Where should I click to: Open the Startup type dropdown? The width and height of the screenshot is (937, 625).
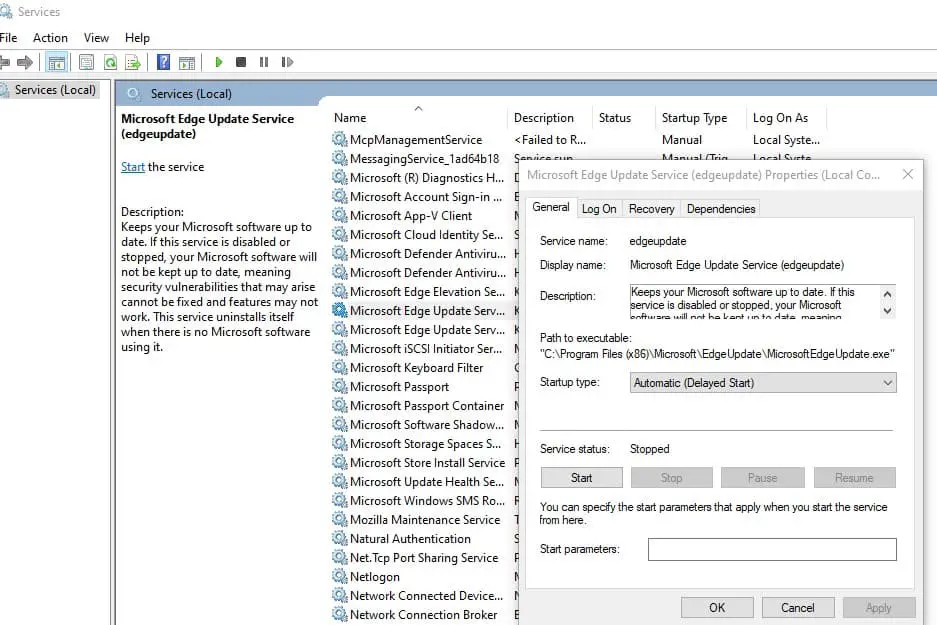764,383
